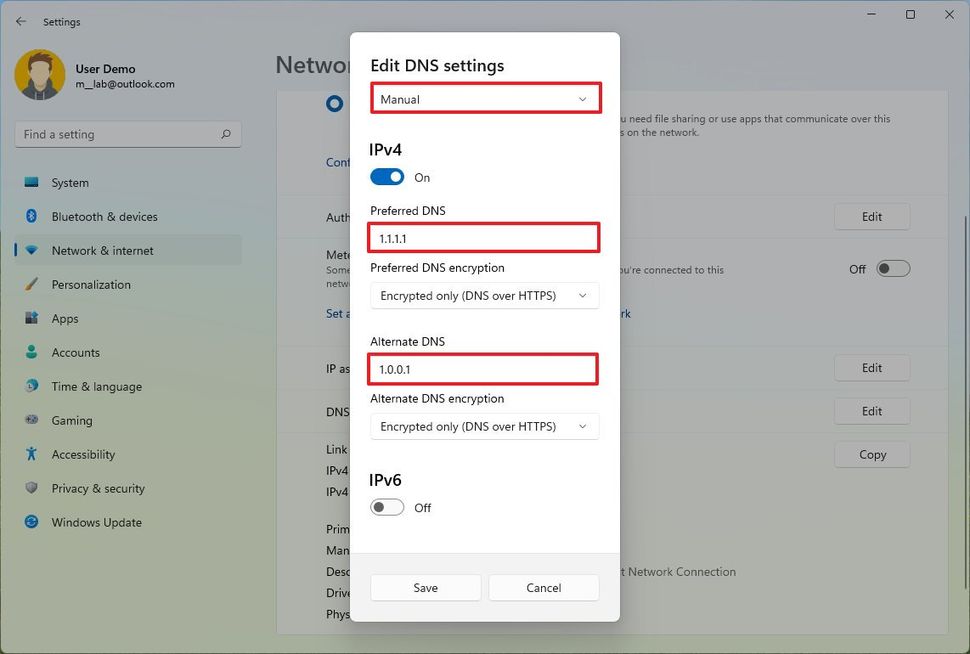Click the Preferred DNS input showing 1.1.1.1
The image size is (970, 654).
484,237
